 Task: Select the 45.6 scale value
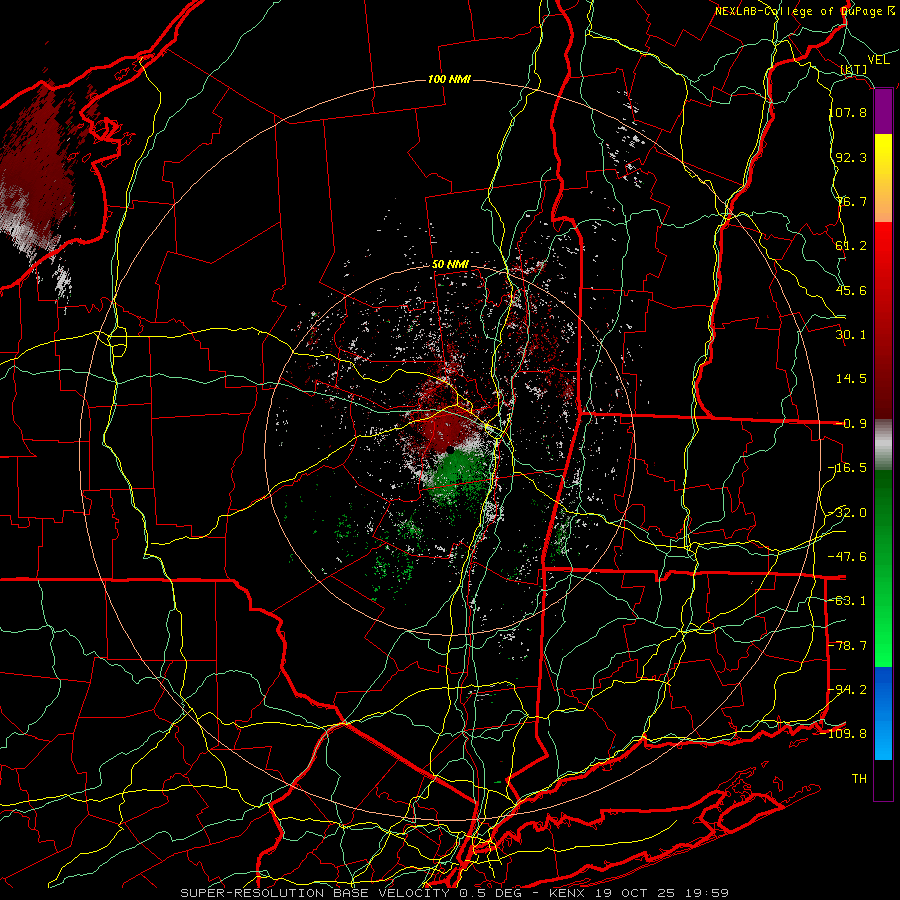click(x=851, y=290)
